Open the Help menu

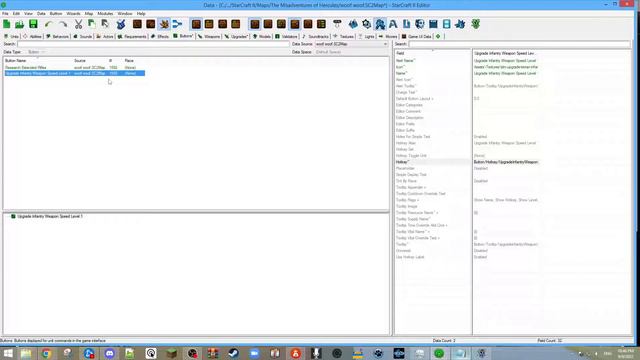[141, 13]
